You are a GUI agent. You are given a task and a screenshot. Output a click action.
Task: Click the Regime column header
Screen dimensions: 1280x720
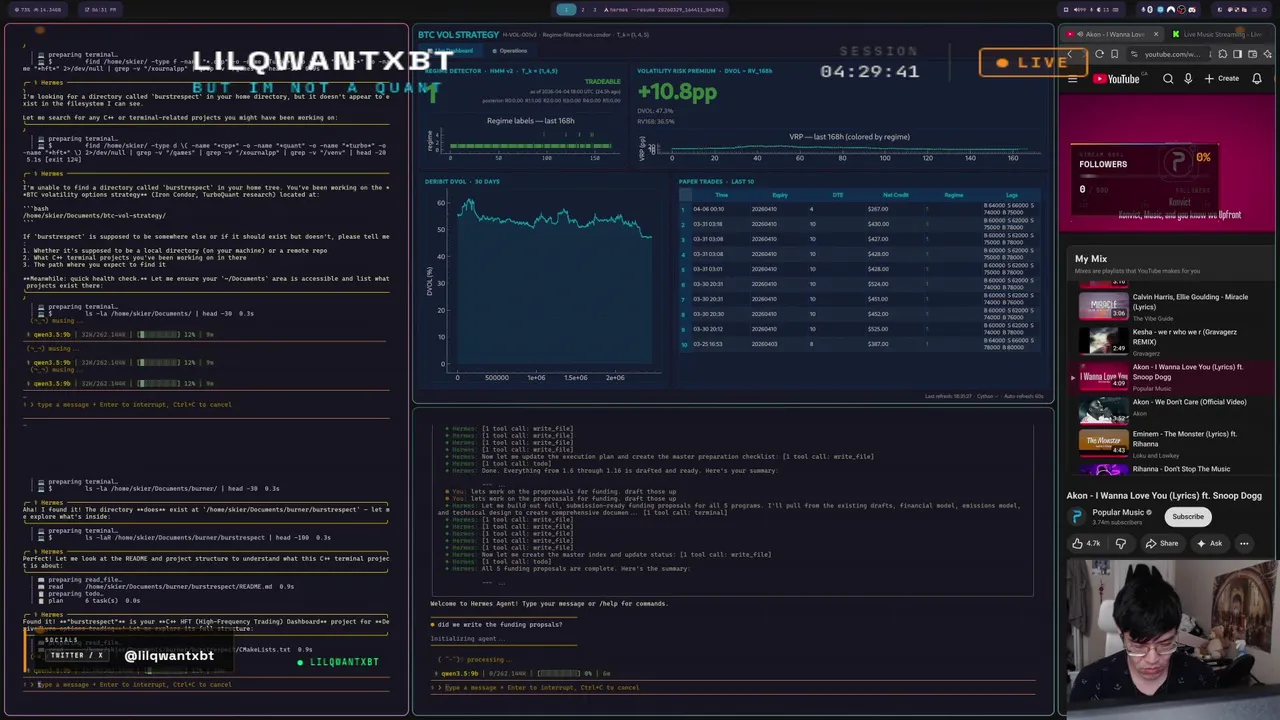(953, 195)
